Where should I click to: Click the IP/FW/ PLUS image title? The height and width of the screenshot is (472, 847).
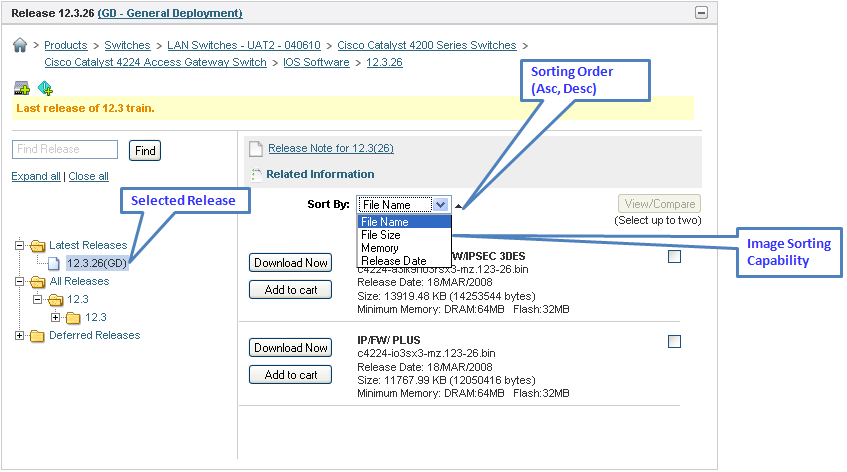[388, 340]
